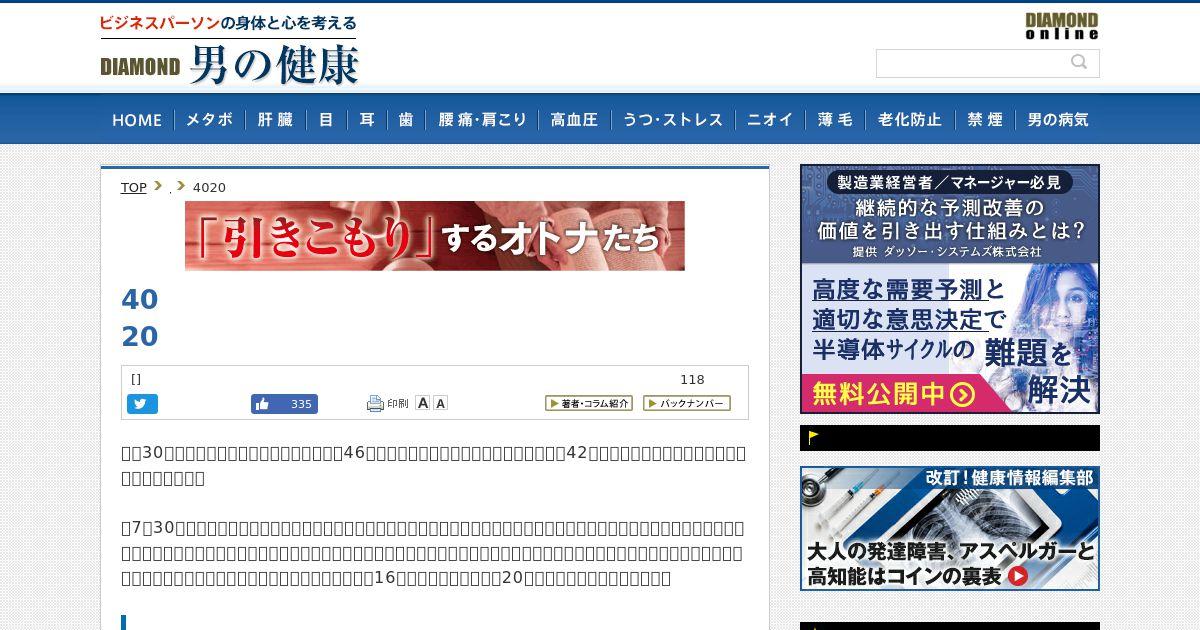Open the DIAMOND online logo link
The image size is (1200, 630).
pos(1061,26)
